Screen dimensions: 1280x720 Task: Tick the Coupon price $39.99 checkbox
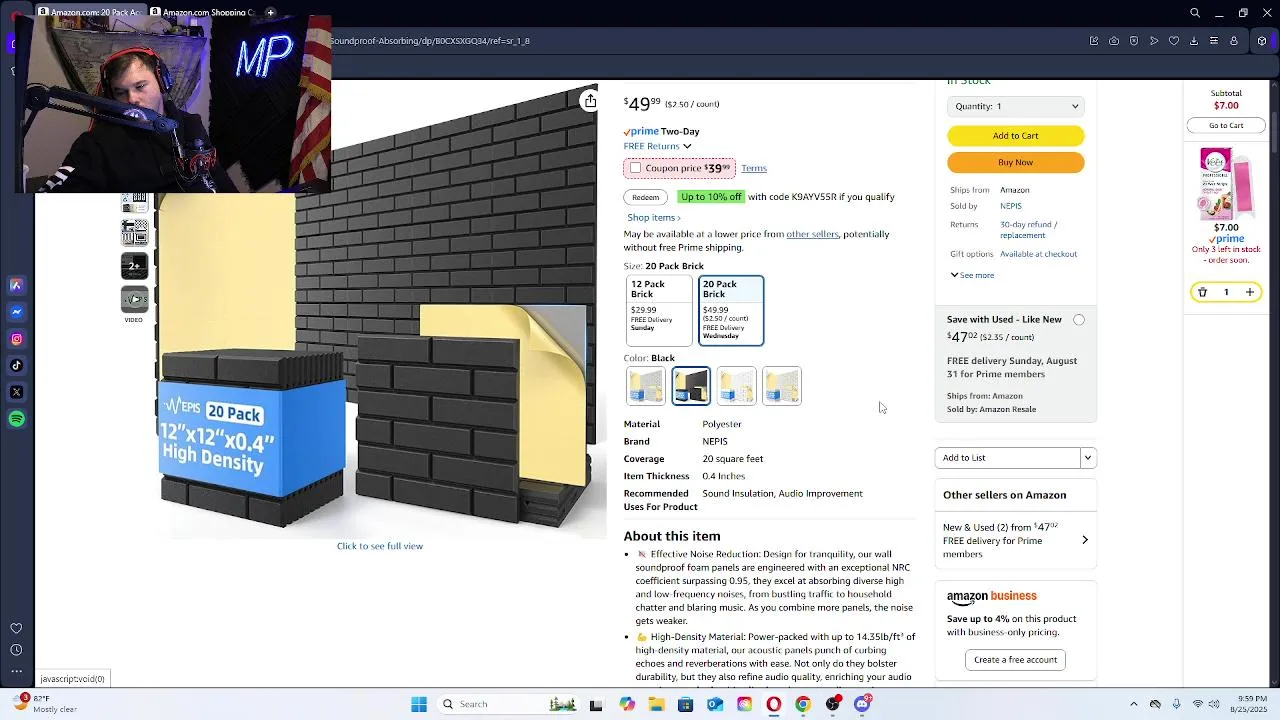tap(635, 168)
